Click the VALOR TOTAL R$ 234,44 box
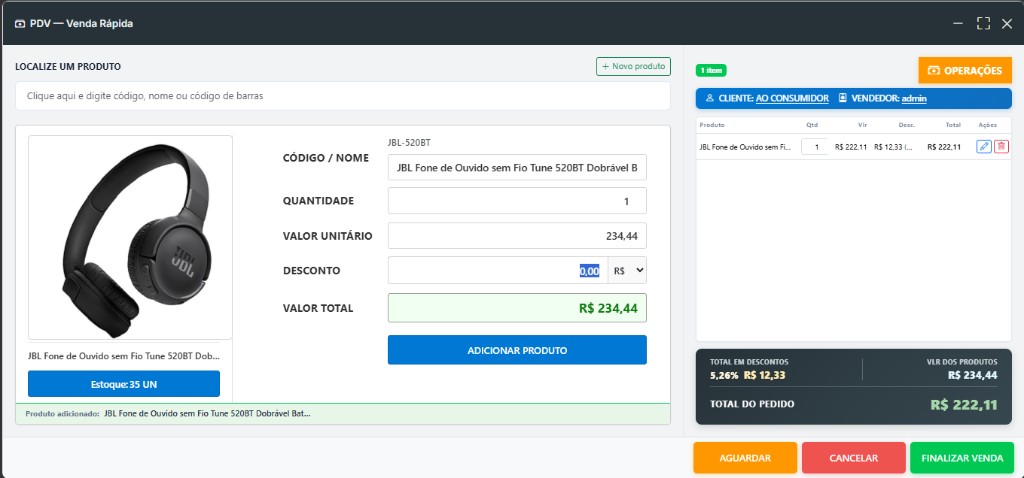The image size is (1024, 478). pos(517,308)
